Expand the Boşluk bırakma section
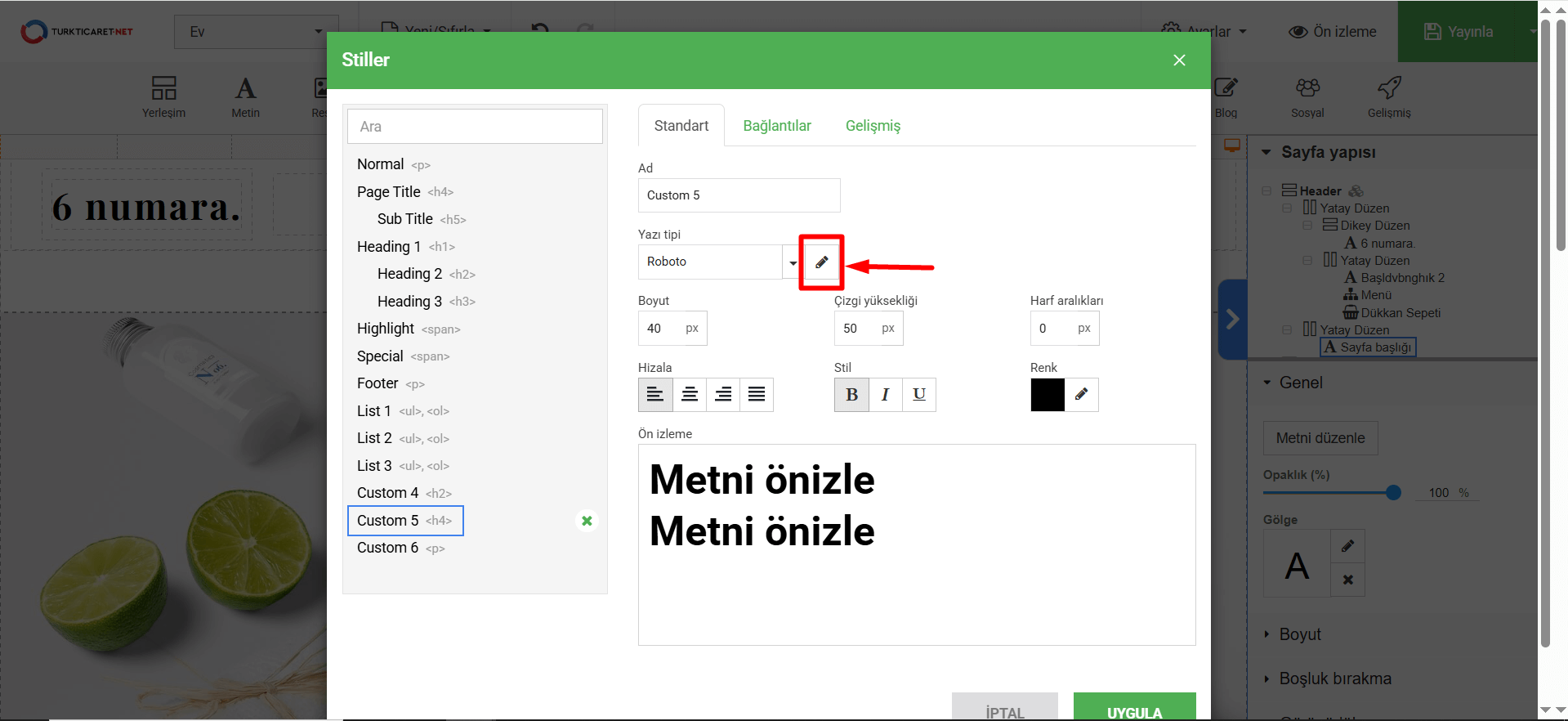 tap(1334, 678)
